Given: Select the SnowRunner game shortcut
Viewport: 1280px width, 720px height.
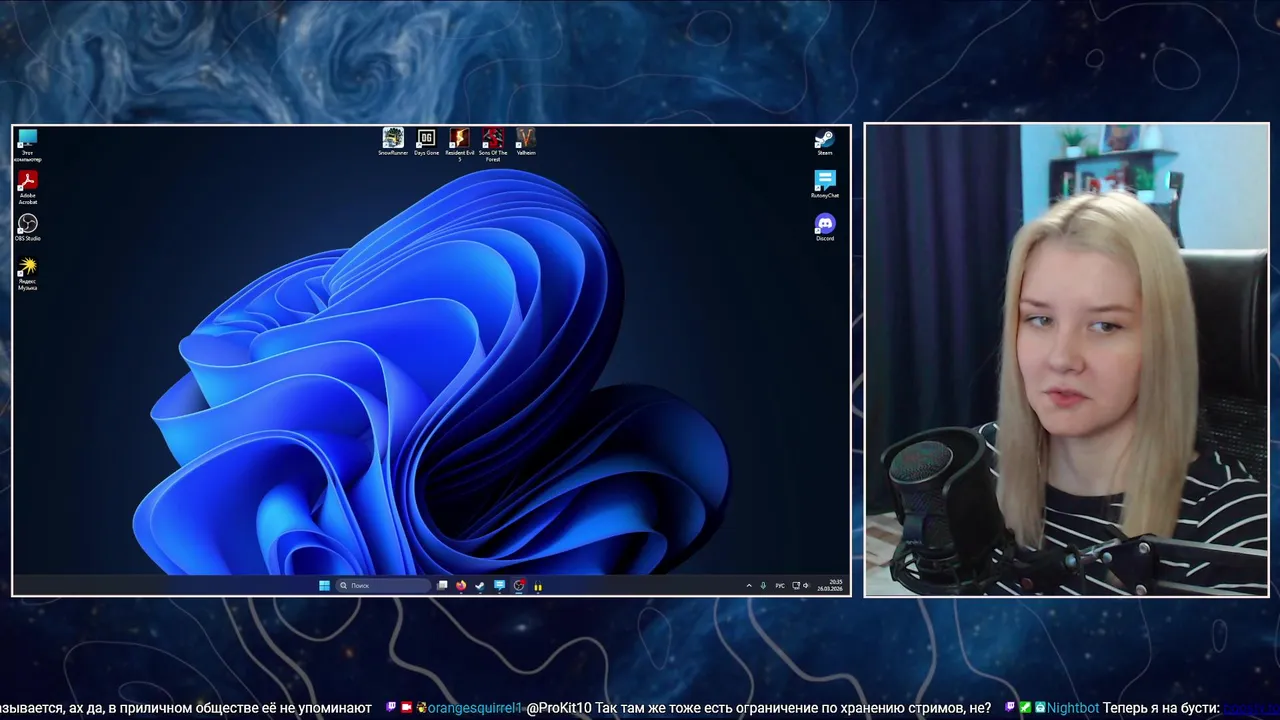Looking at the screenshot, I should pos(393,142).
